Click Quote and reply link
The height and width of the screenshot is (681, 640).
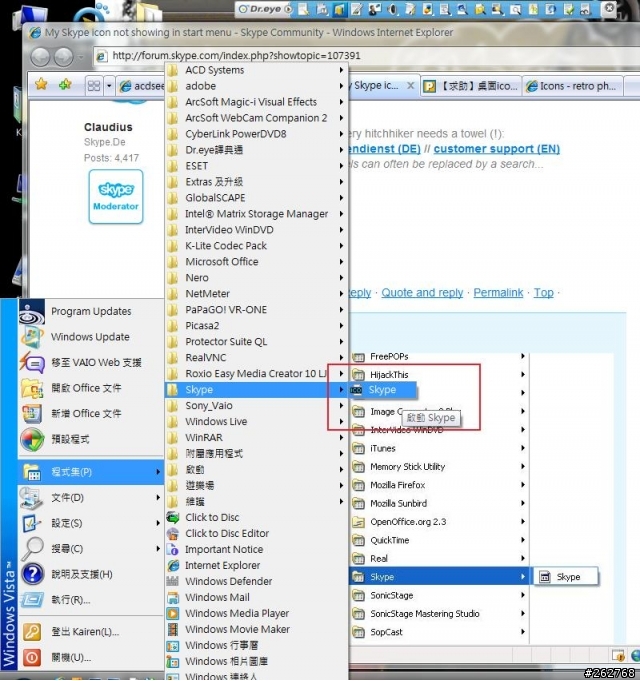point(422,293)
